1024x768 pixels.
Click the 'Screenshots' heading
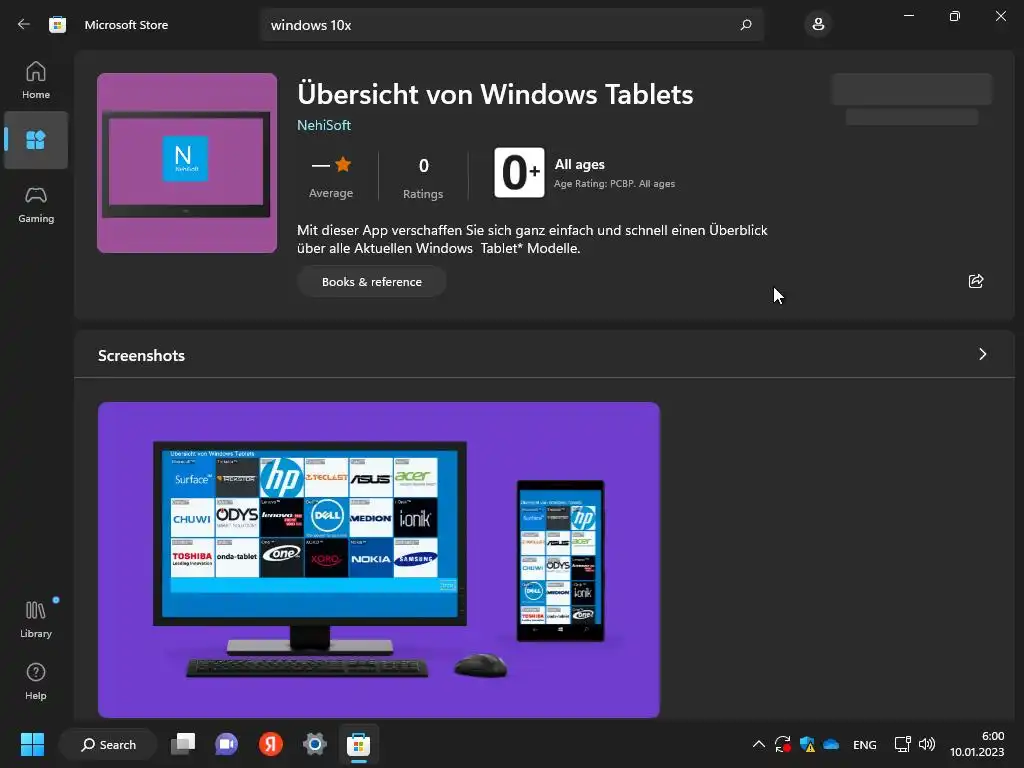click(x=141, y=355)
